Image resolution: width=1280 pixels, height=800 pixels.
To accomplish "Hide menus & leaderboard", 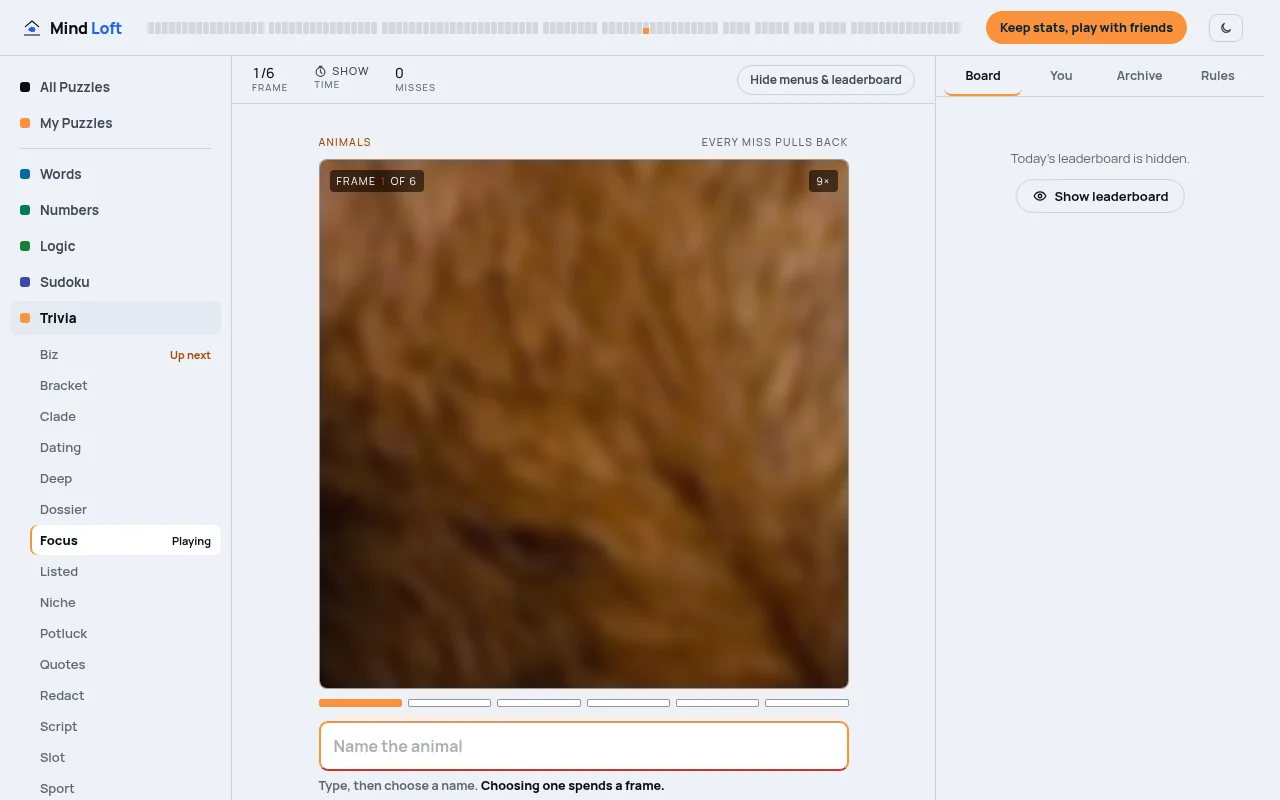I will coord(826,80).
